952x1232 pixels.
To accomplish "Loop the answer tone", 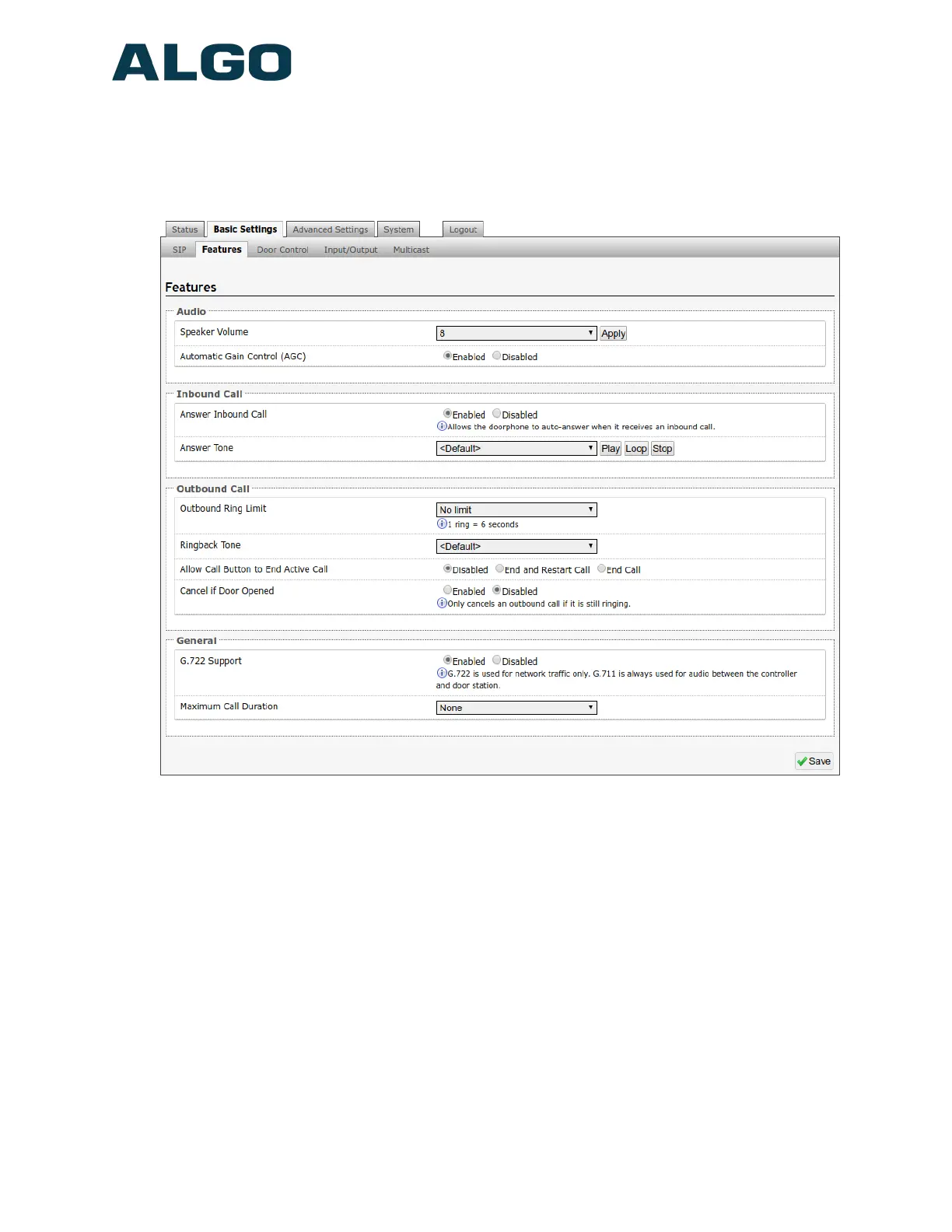I will [636, 449].
